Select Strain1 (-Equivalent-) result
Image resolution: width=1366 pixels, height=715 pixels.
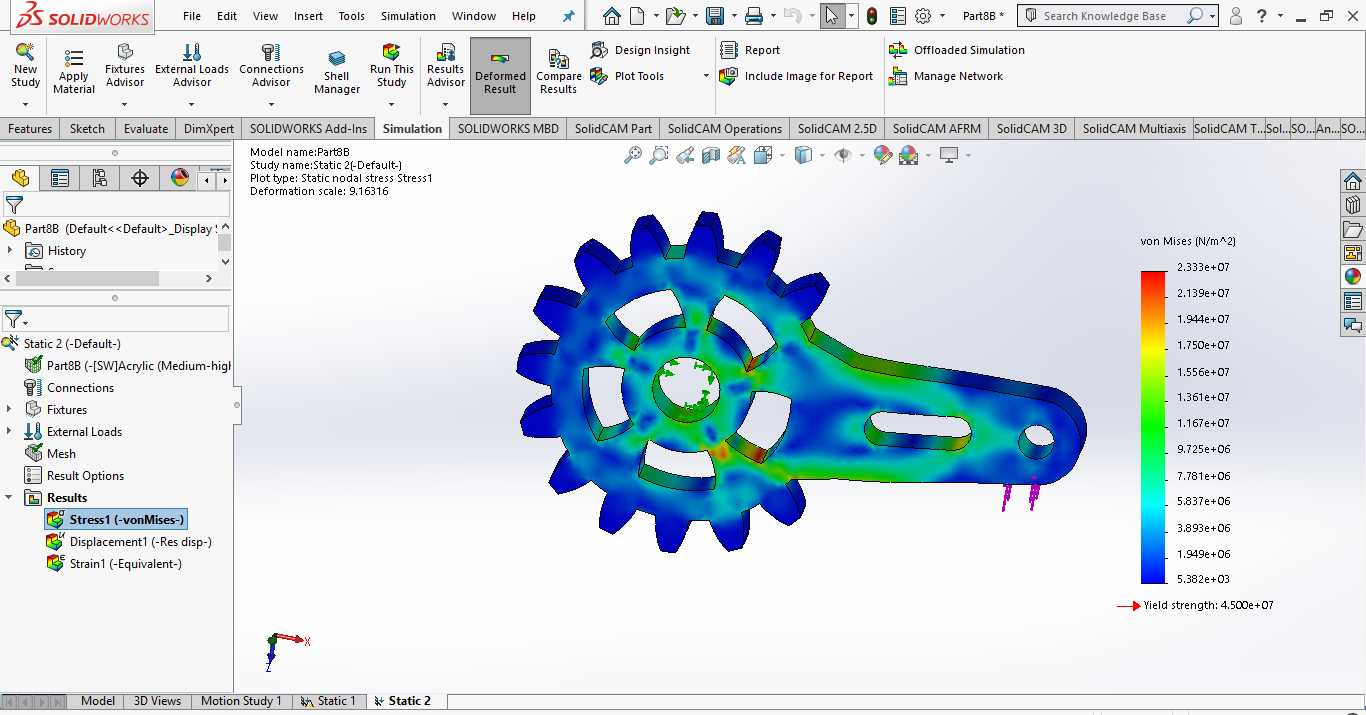(115, 563)
